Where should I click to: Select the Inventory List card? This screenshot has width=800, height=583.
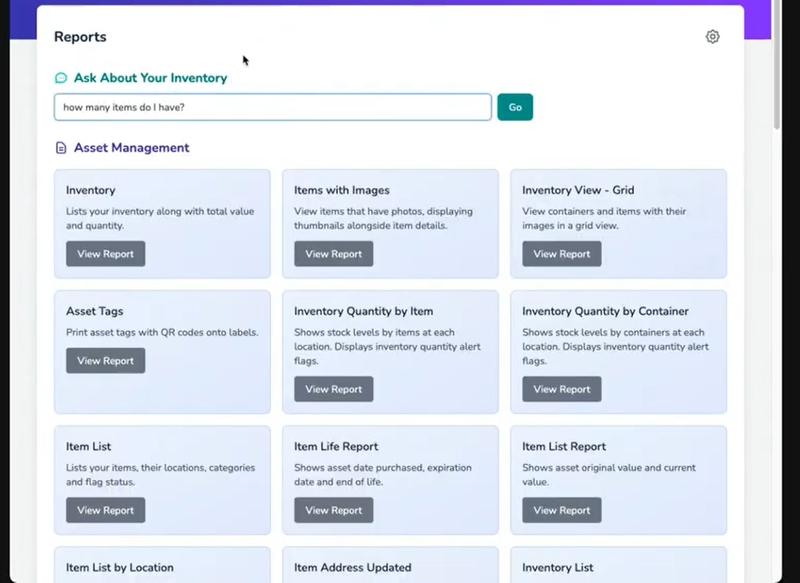[x=618, y=566]
